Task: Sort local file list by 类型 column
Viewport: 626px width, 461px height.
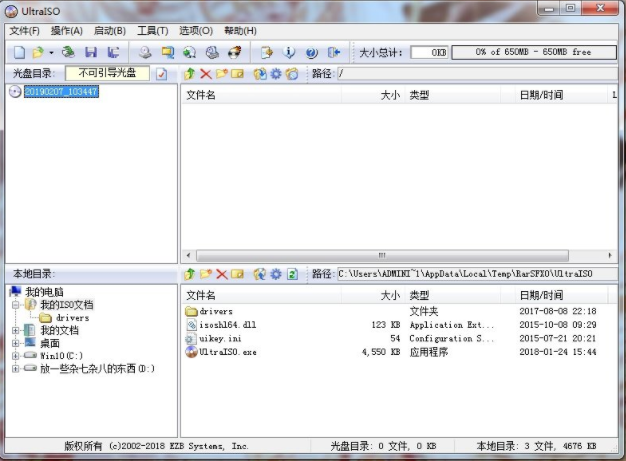Action: (x=452, y=296)
